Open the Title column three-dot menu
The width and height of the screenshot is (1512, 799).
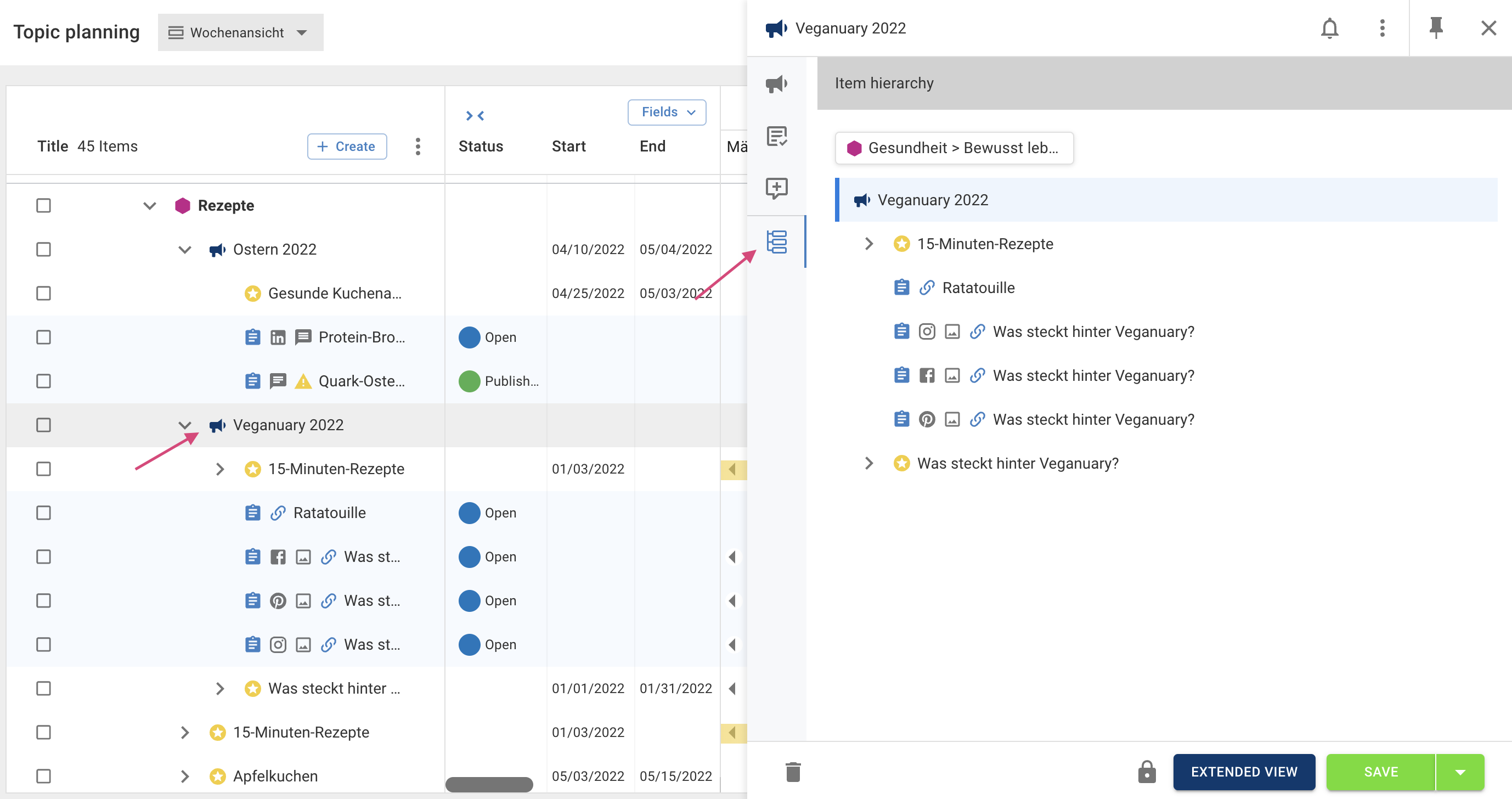[418, 146]
